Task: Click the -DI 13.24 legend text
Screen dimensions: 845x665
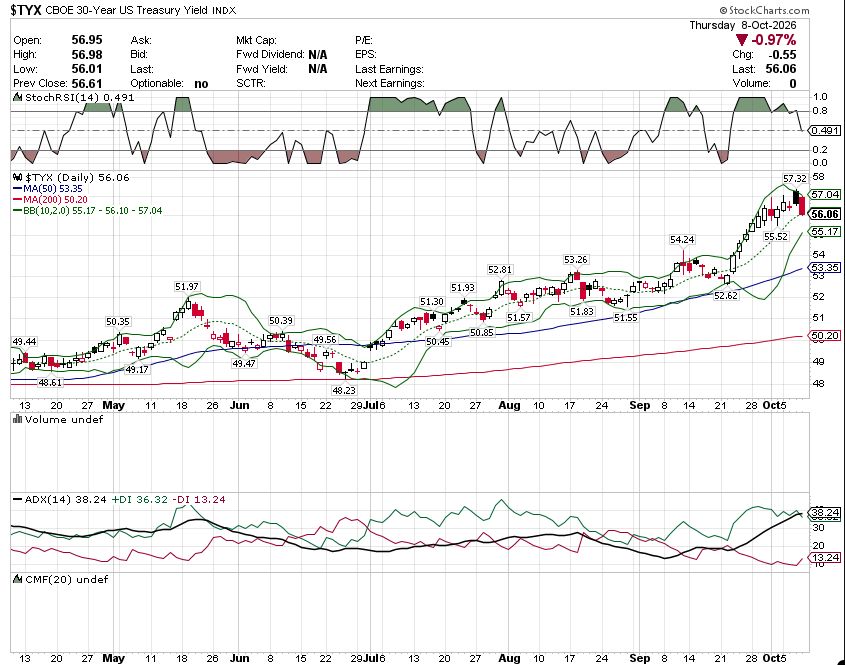Action: tap(199, 500)
